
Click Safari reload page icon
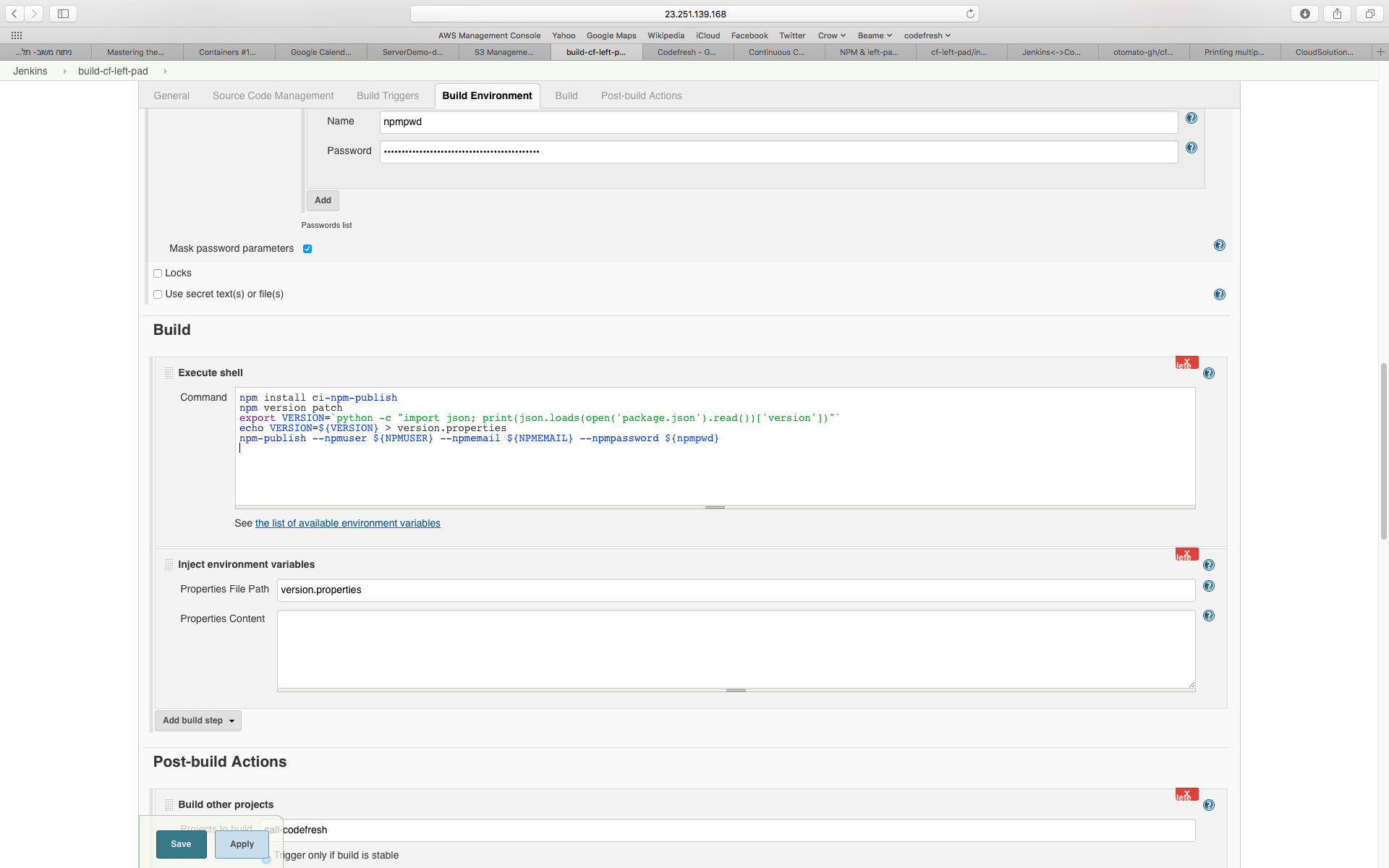point(970,14)
